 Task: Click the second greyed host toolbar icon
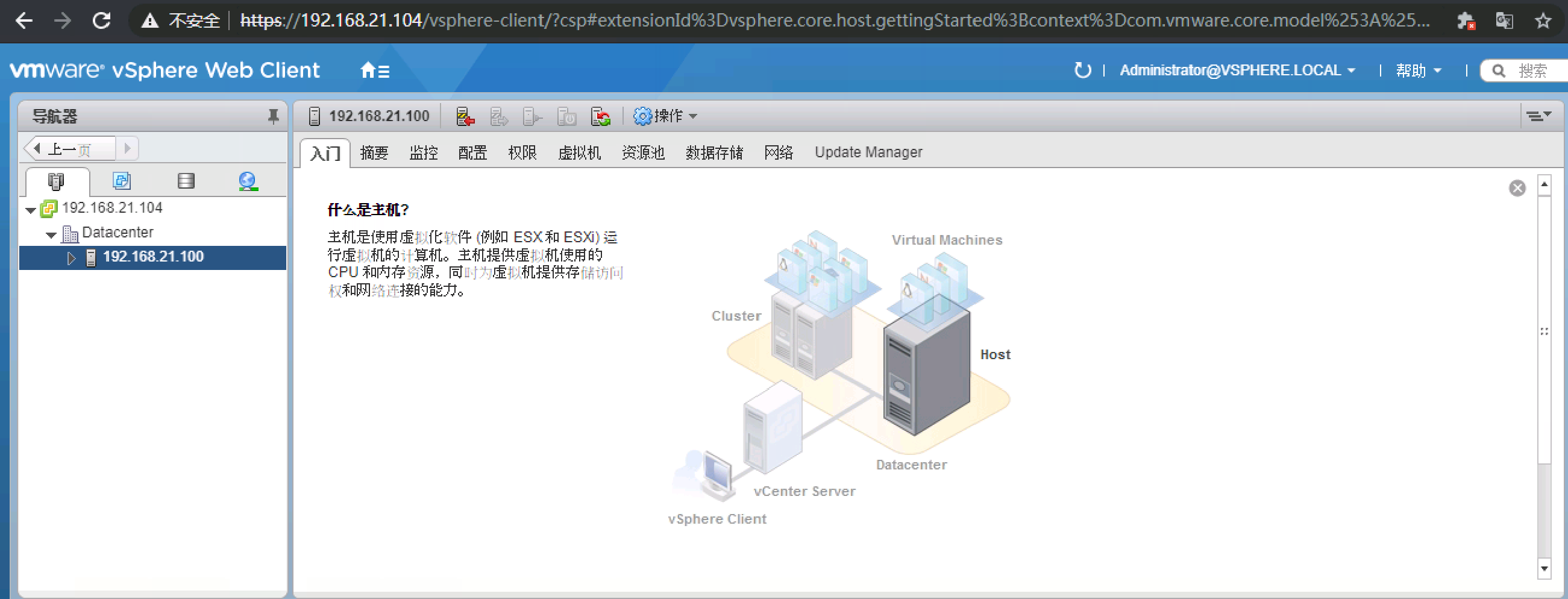pos(499,116)
